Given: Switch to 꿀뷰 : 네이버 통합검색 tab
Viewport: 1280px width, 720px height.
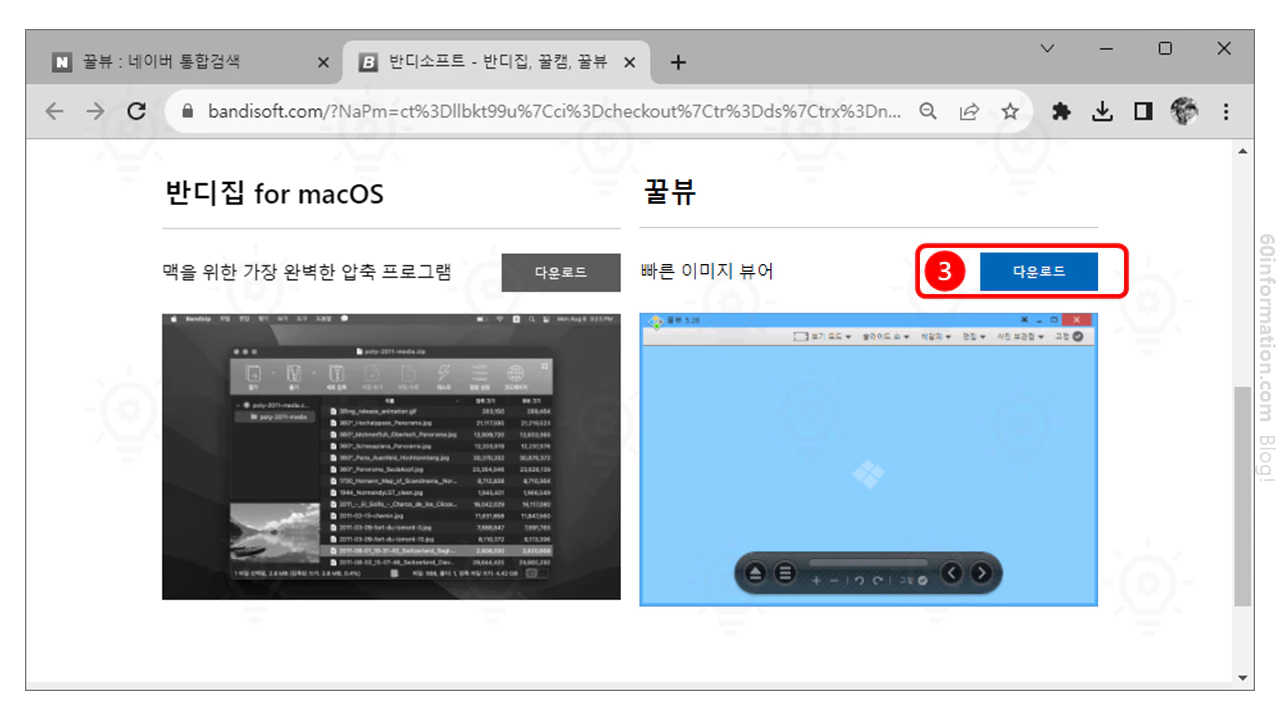Looking at the screenshot, I should pyautogui.click(x=190, y=62).
